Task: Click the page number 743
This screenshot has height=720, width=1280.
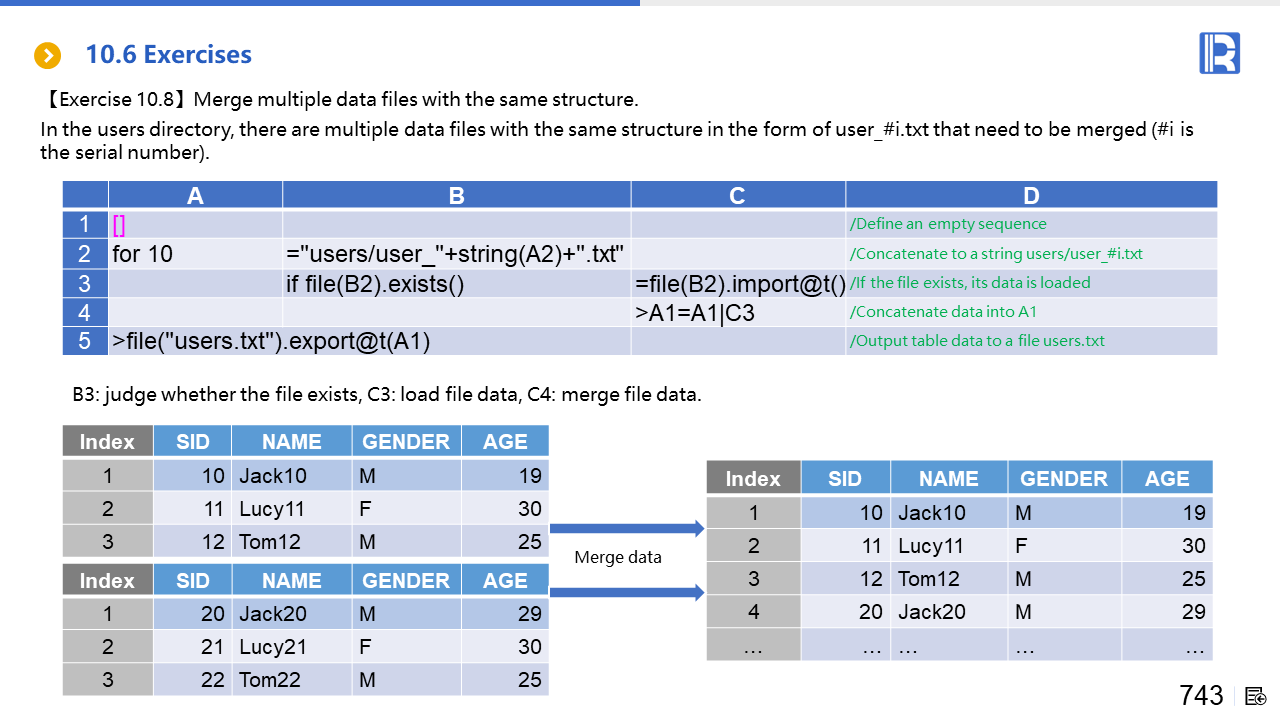Action: pyautogui.click(x=1201, y=695)
